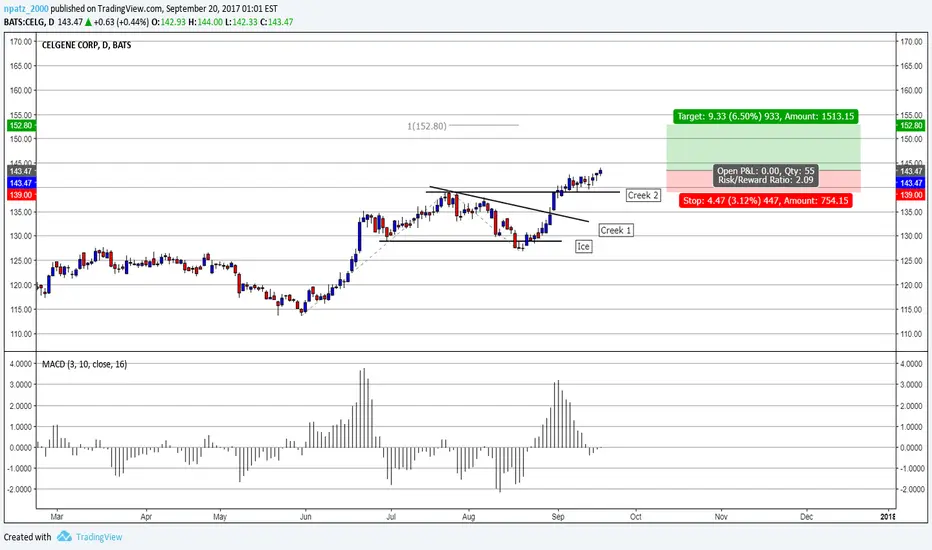
Task: Click the green profit zone of the long position
Action: 763,147
